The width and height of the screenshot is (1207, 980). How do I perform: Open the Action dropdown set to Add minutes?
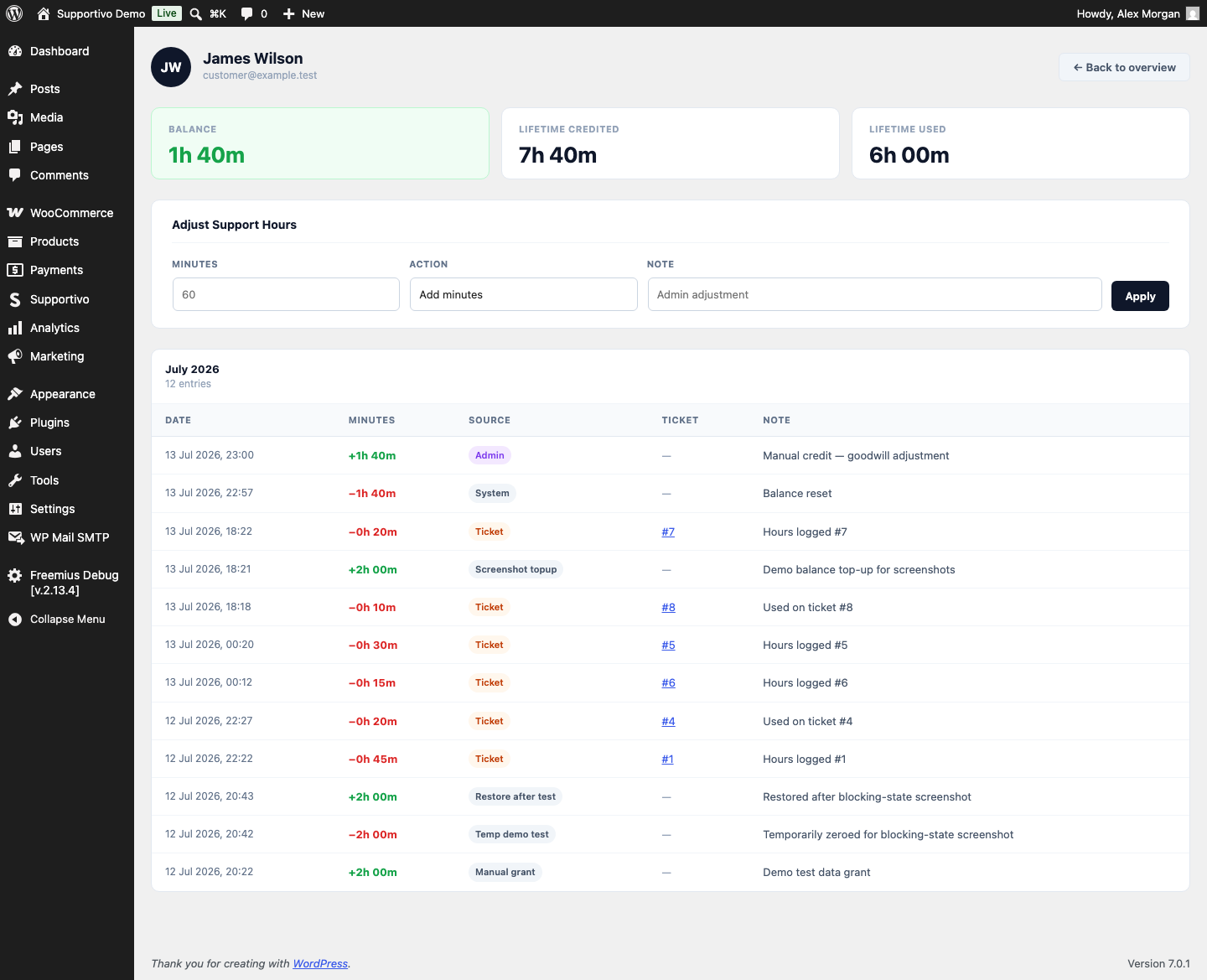coord(524,294)
